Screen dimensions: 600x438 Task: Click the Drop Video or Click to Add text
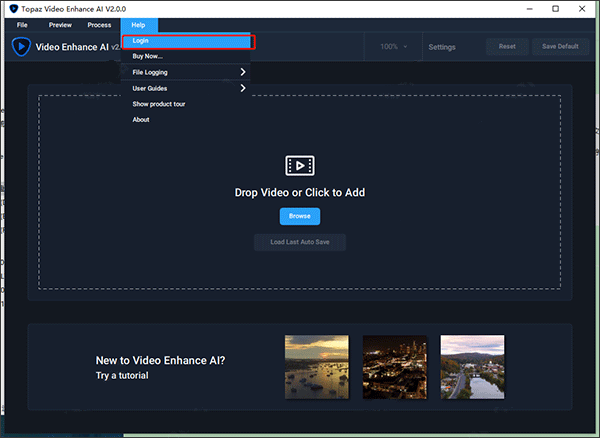tap(300, 192)
